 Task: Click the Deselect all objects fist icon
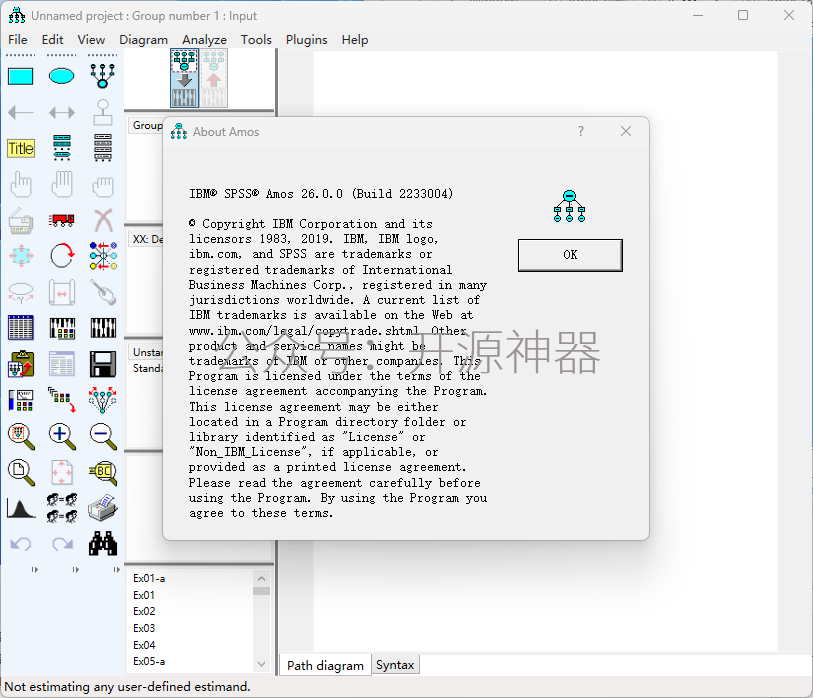[x=103, y=186]
